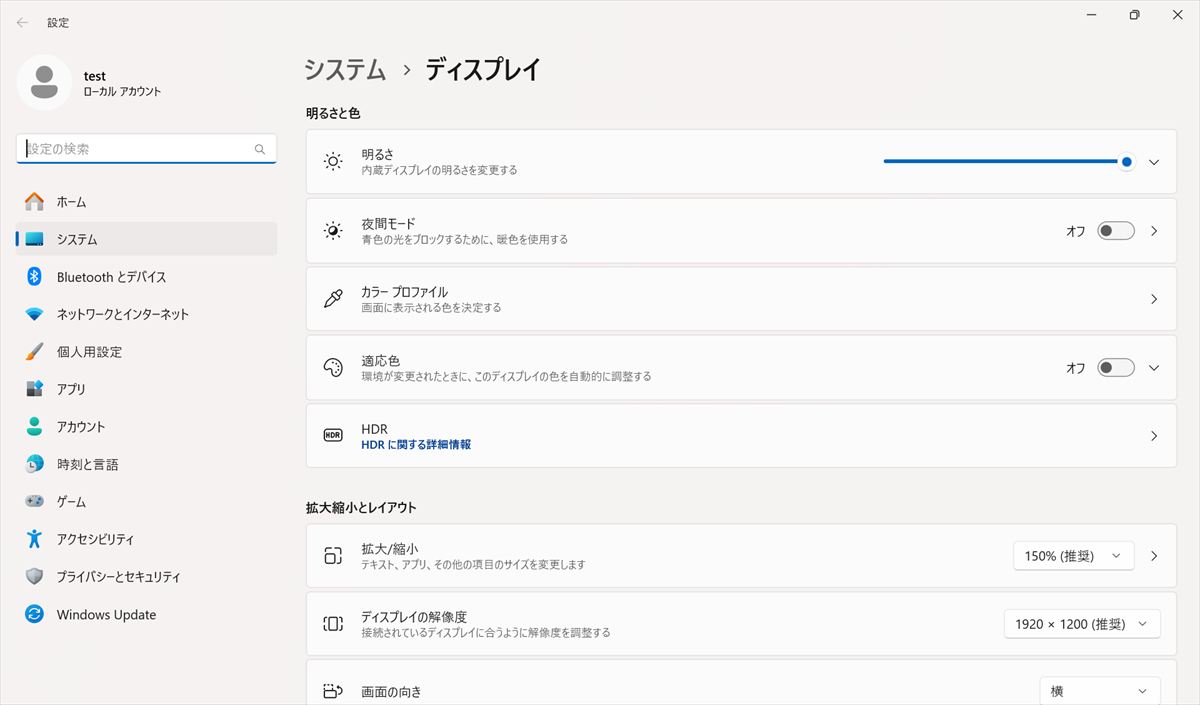The image size is (1200, 705).
Task: Open プライバシーとセキュリティ category
Action: coord(147,577)
